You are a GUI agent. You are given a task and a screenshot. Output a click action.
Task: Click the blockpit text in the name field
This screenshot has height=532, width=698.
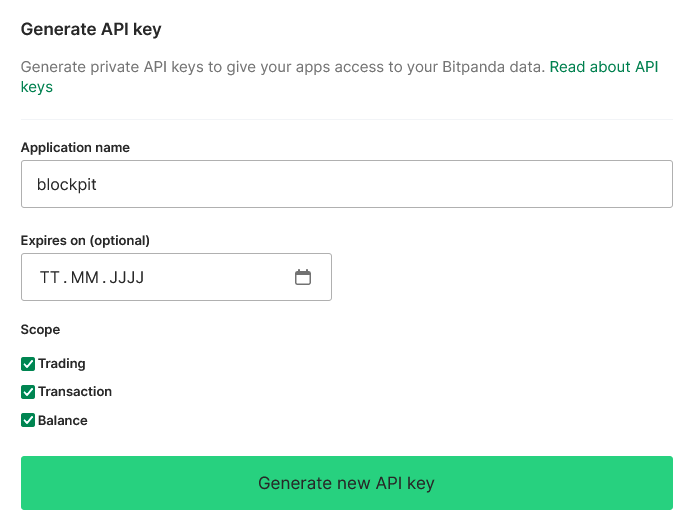[66, 184]
